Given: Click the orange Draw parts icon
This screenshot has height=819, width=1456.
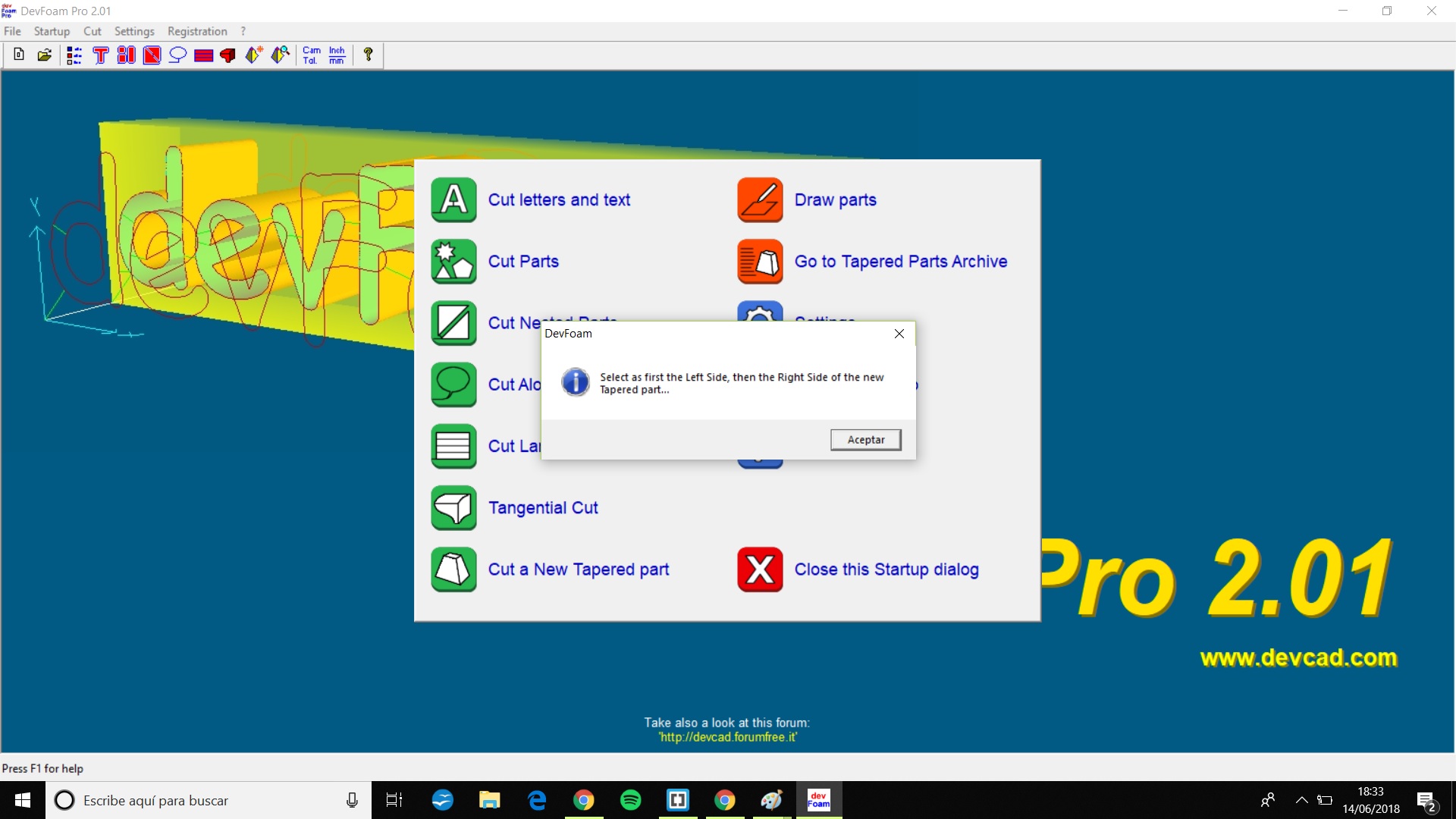Looking at the screenshot, I should 760,199.
